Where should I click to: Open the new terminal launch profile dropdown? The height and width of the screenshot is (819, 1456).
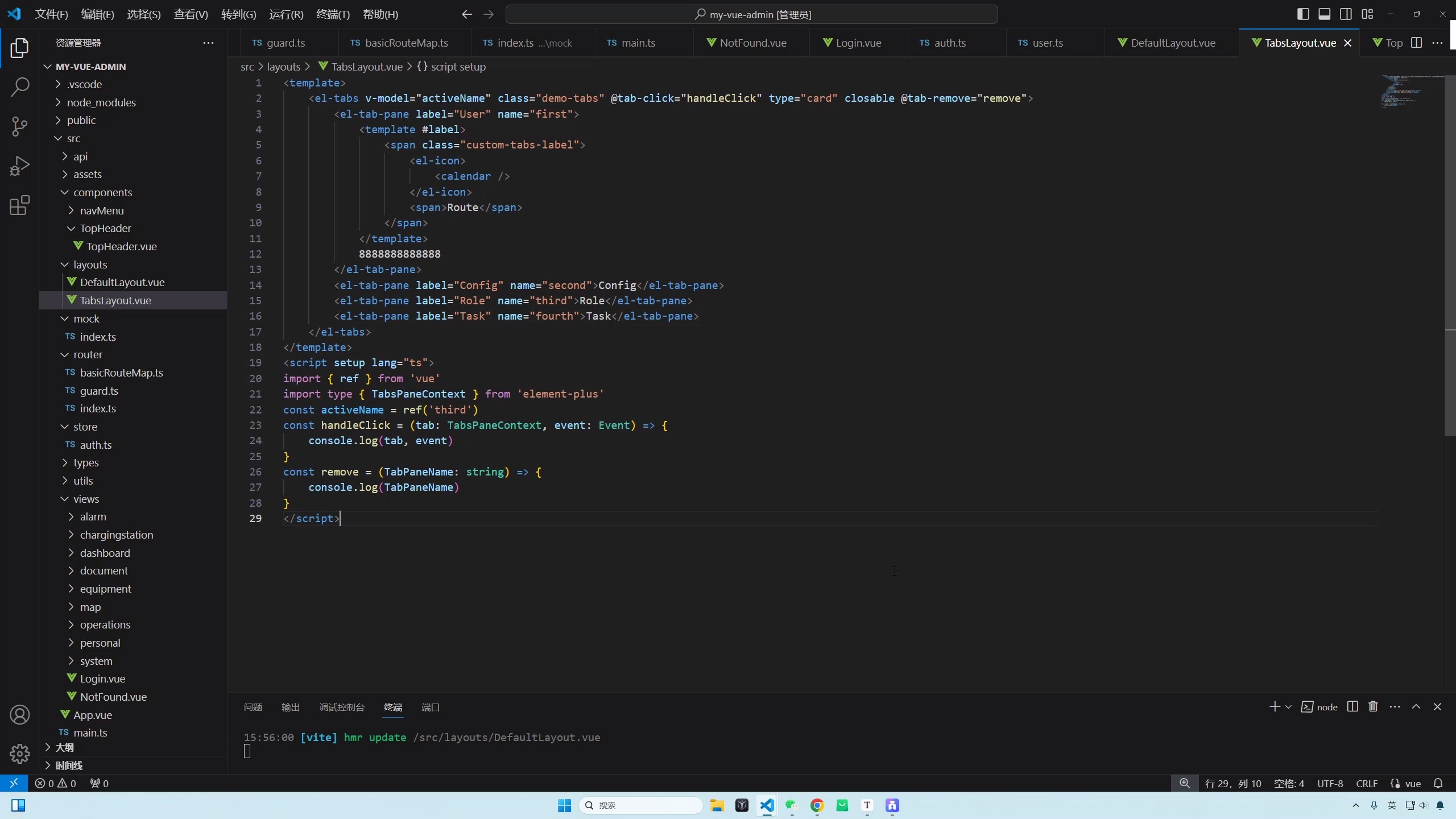pos(1288,706)
